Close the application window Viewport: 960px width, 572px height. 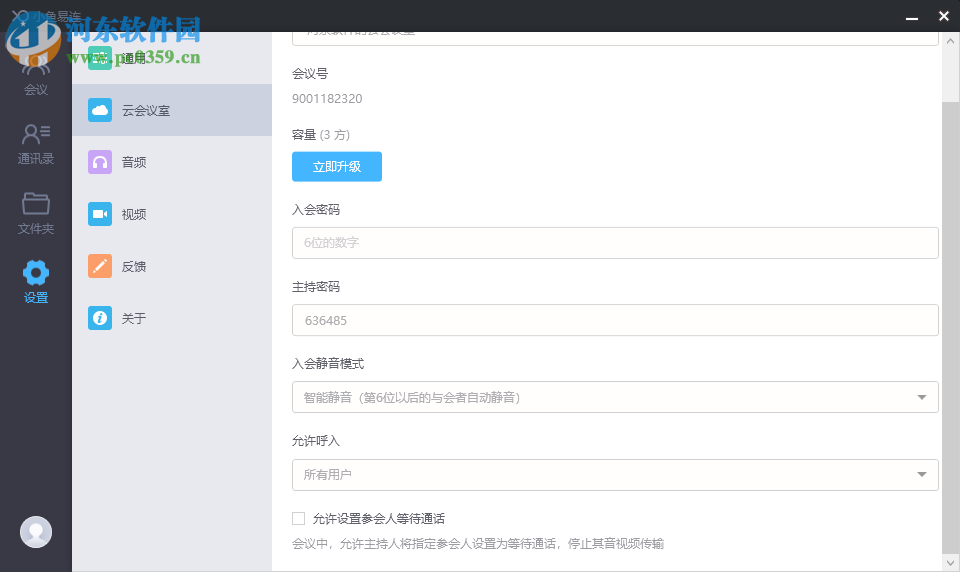(x=943, y=17)
